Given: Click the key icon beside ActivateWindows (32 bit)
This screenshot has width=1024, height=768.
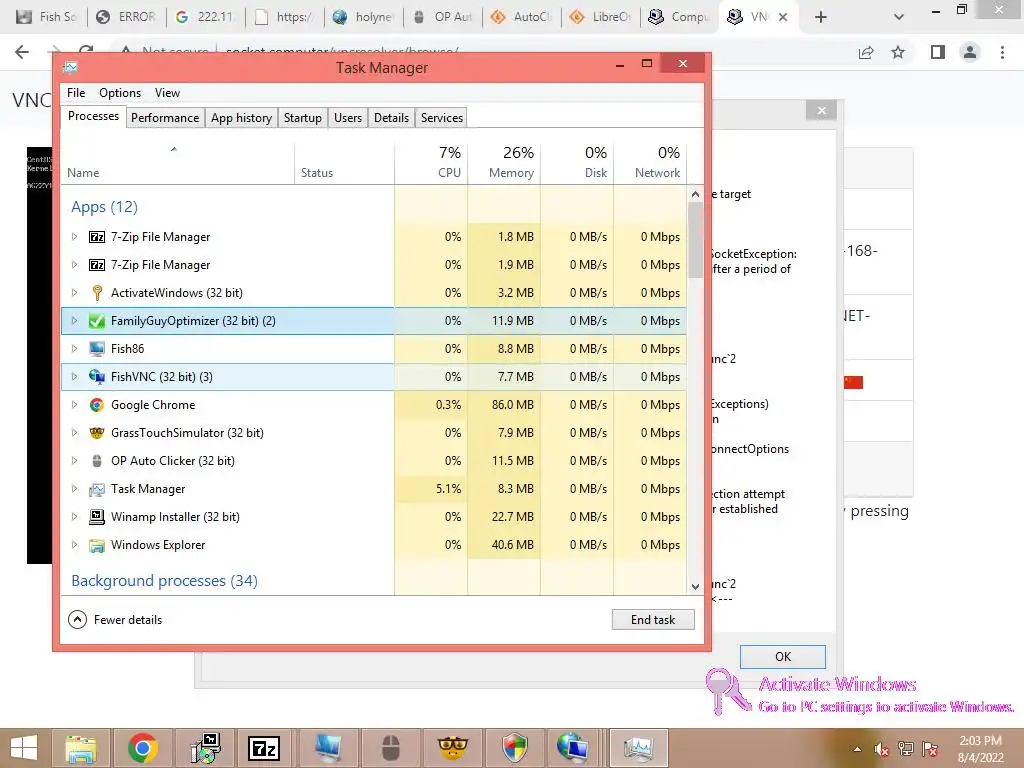Looking at the screenshot, I should pyautogui.click(x=97, y=293).
